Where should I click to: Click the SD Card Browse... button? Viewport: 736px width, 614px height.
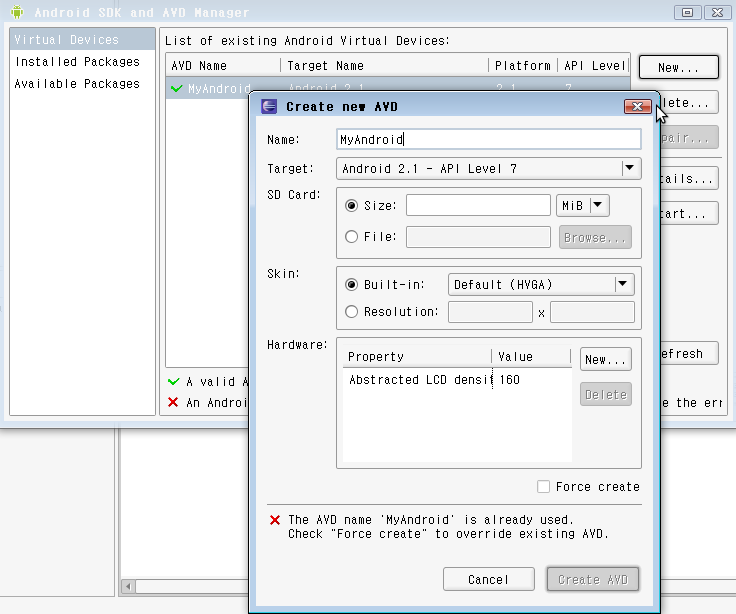(595, 238)
